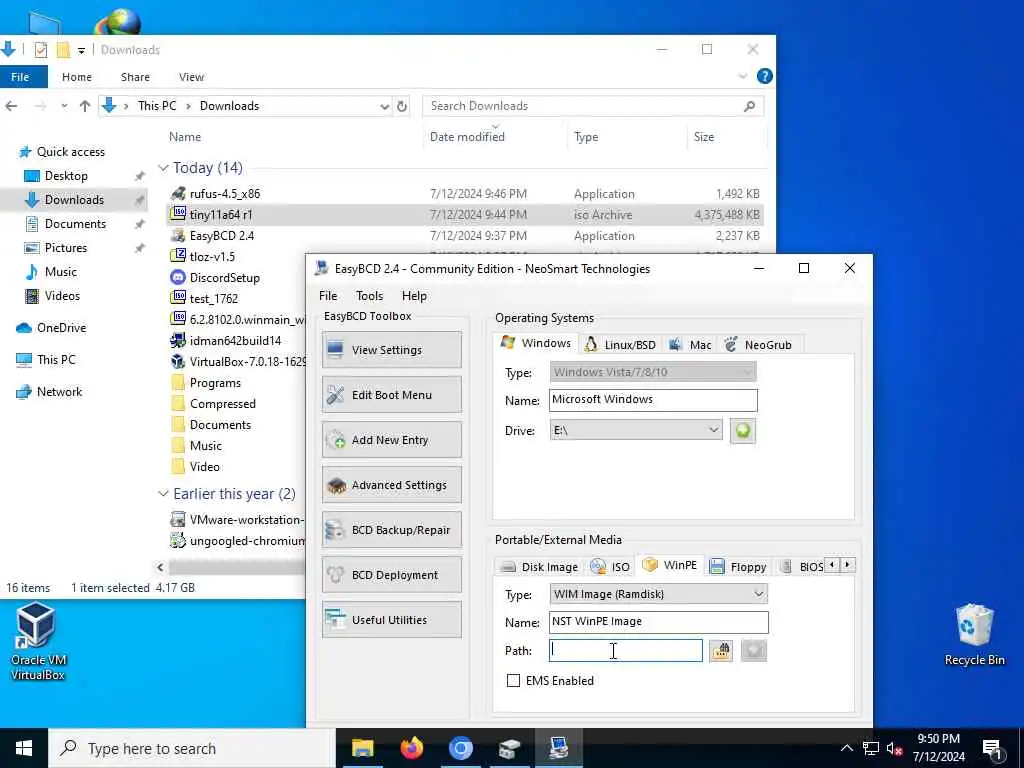Select the tloz-v1.5 archive icon

point(178,256)
